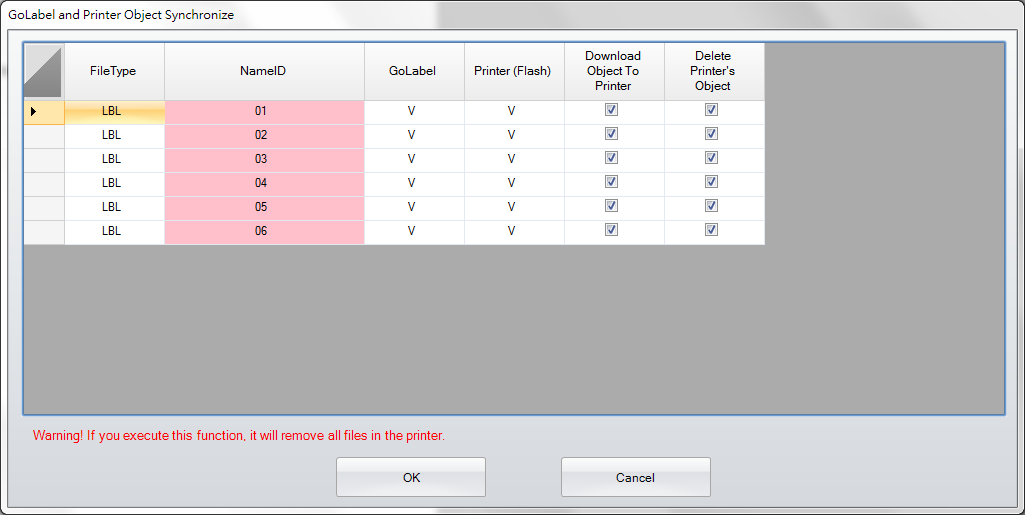
Task: Click the Printer (Flash) V cell in row 04
Action: 514,184
